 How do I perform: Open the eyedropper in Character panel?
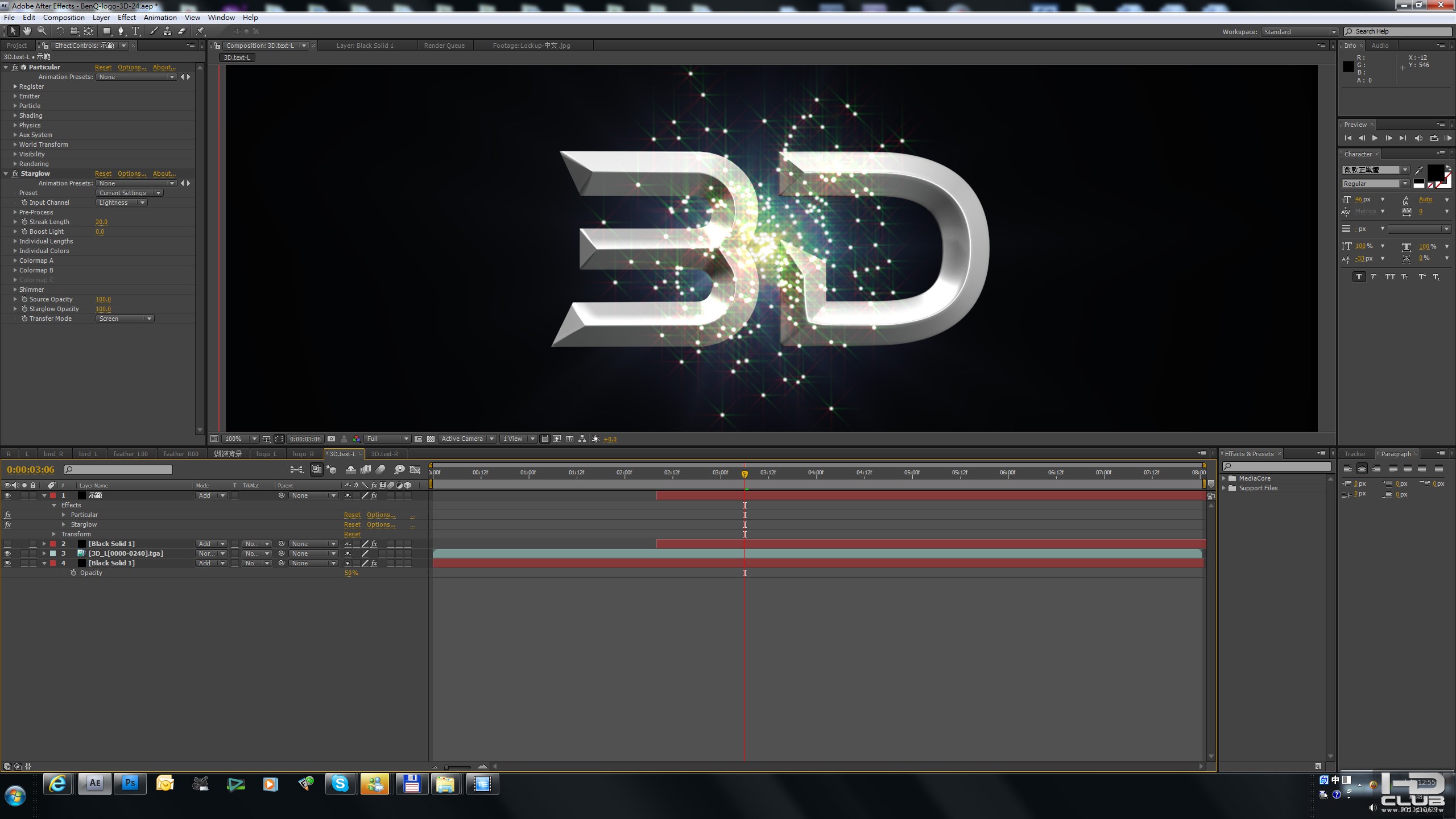pyautogui.click(x=1419, y=169)
